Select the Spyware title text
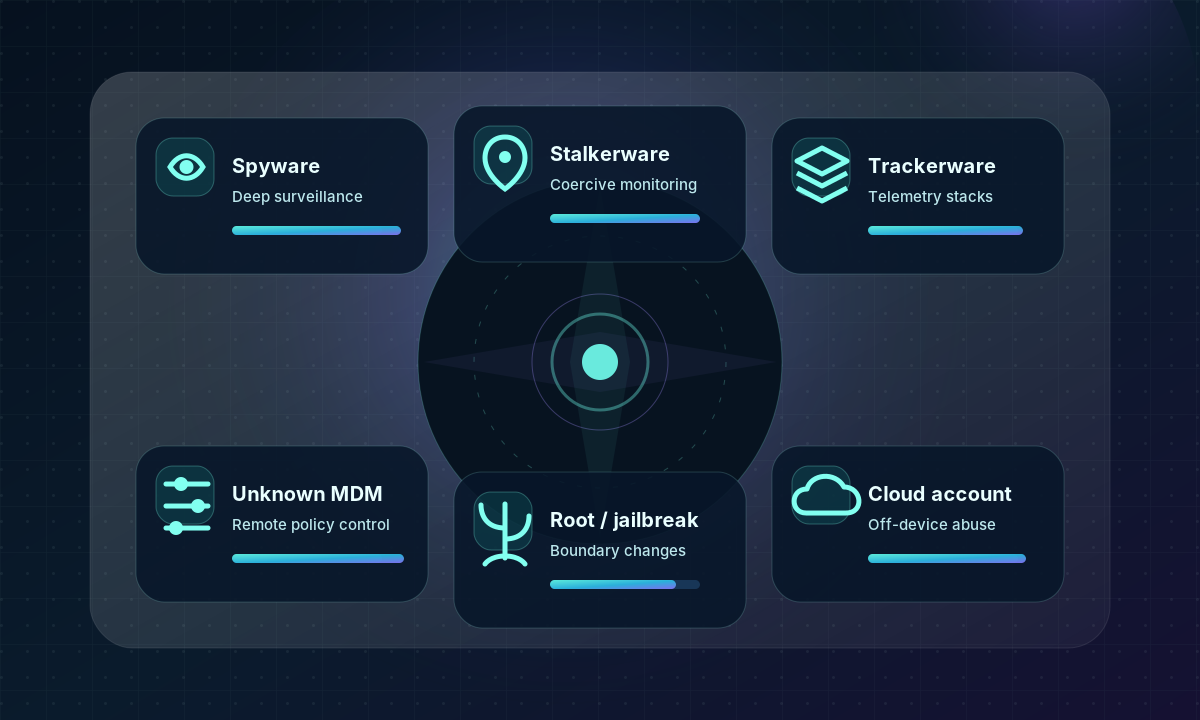Image resolution: width=1200 pixels, height=720 pixels. pyautogui.click(x=276, y=166)
